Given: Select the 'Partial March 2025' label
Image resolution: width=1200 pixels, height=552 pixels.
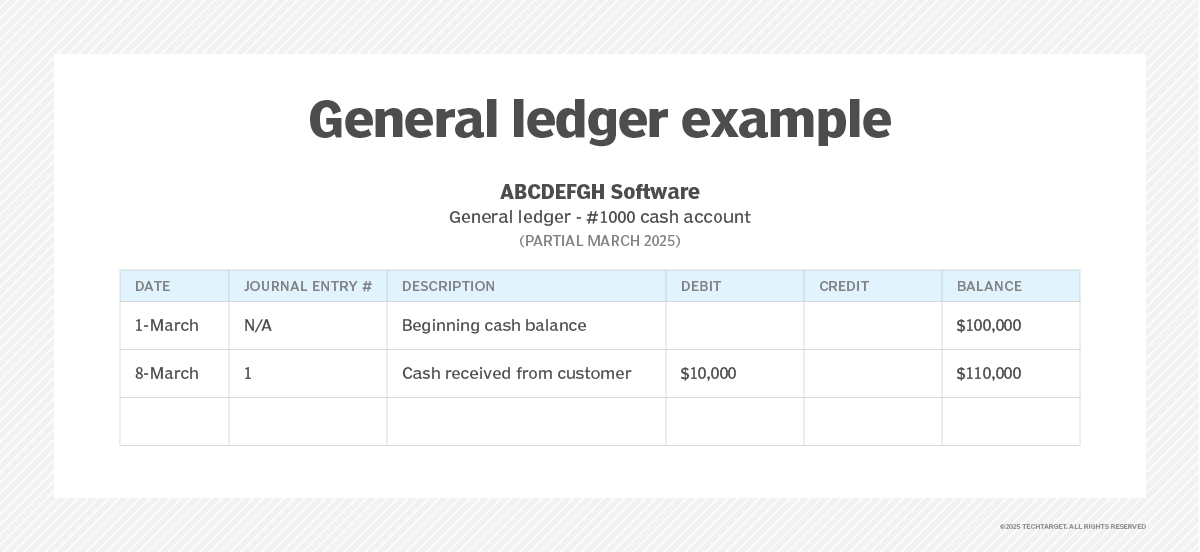Looking at the screenshot, I should pyautogui.click(x=599, y=241).
